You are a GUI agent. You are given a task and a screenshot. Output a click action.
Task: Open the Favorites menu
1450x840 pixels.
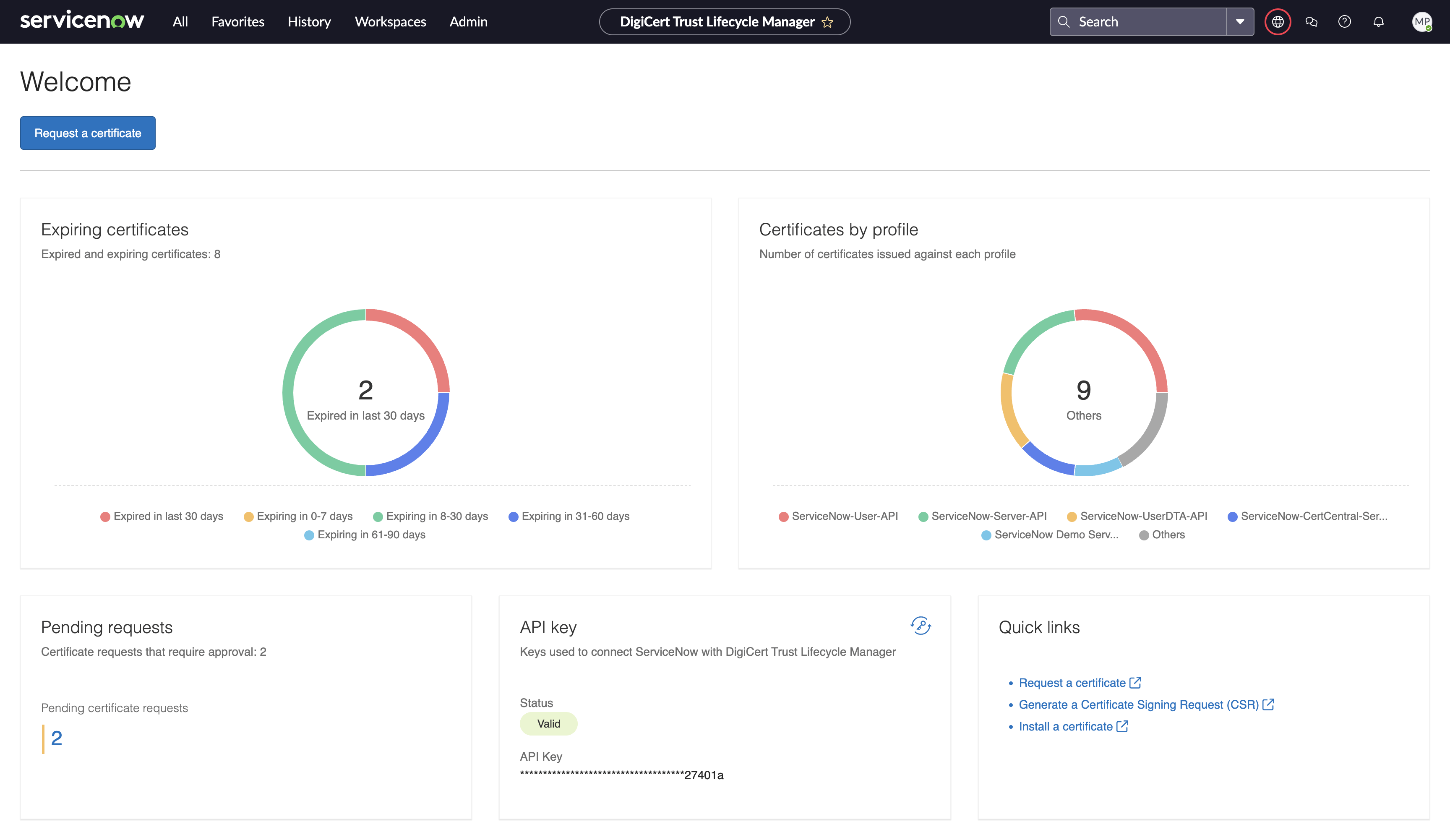coord(237,22)
